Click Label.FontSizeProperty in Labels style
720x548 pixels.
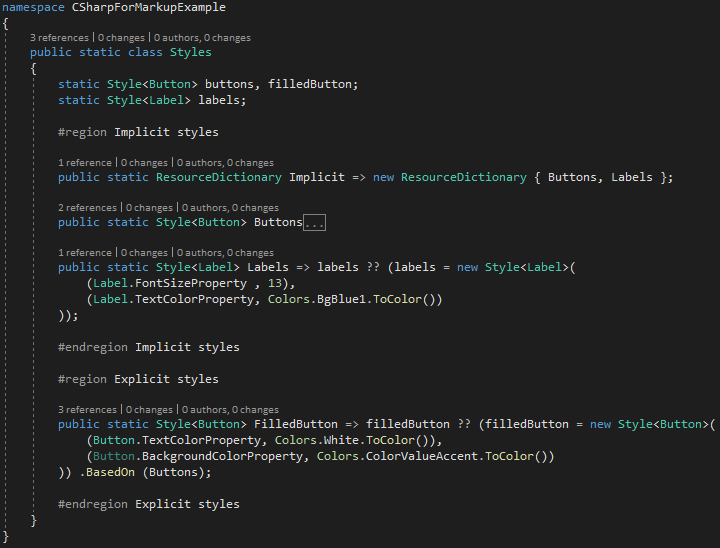coord(170,283)
